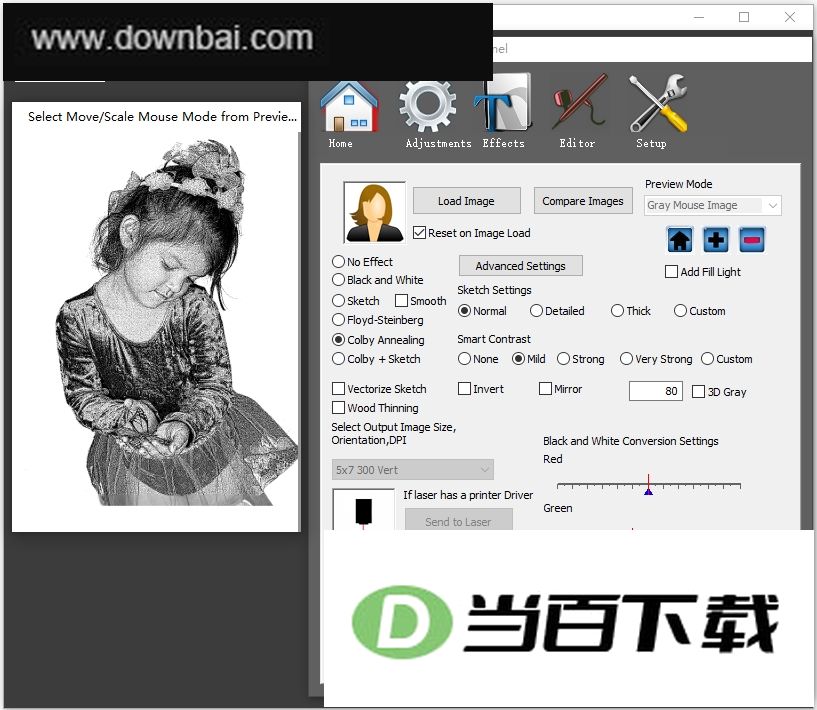This screenshot has width=817, height=710.
Task: Open the Effects toolbar icon
Action: pos(503,103)
